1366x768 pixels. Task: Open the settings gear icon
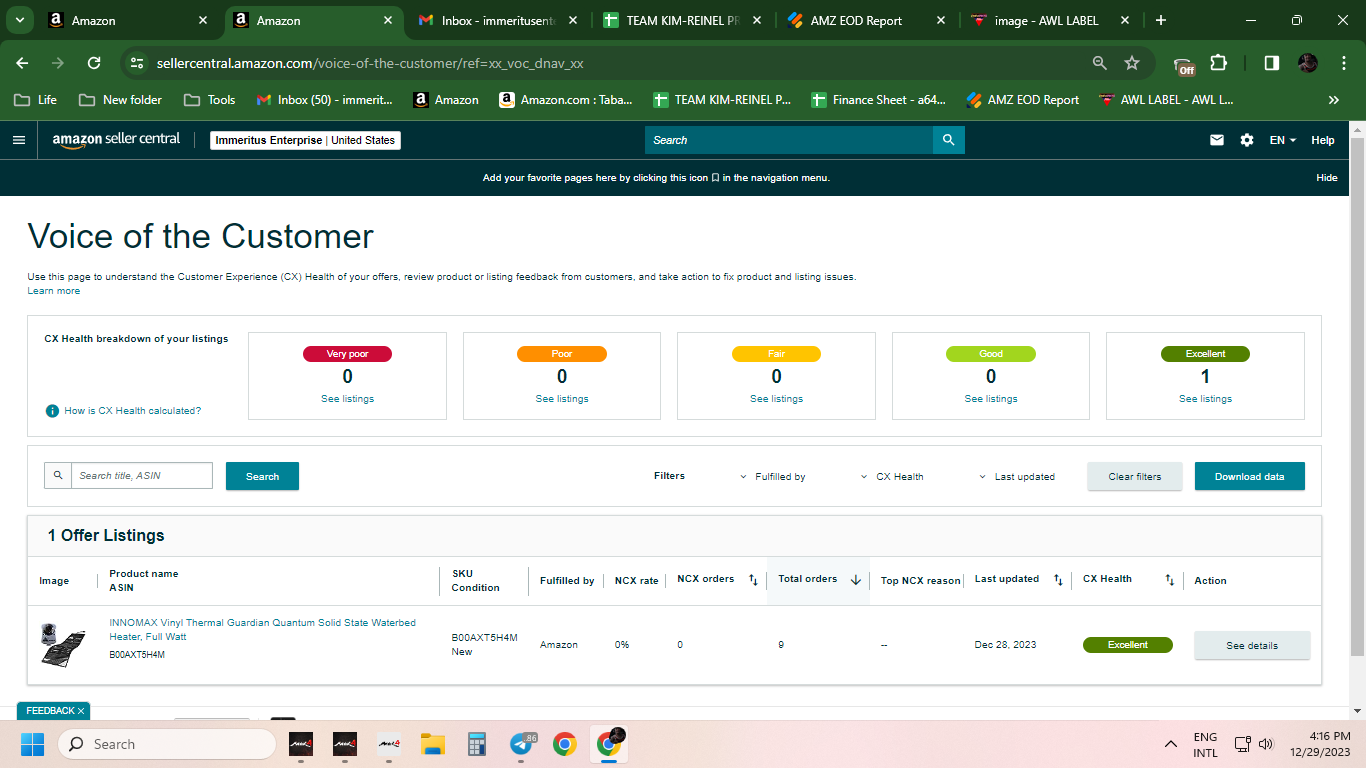pyautogui.click(x=1247, y=140)
